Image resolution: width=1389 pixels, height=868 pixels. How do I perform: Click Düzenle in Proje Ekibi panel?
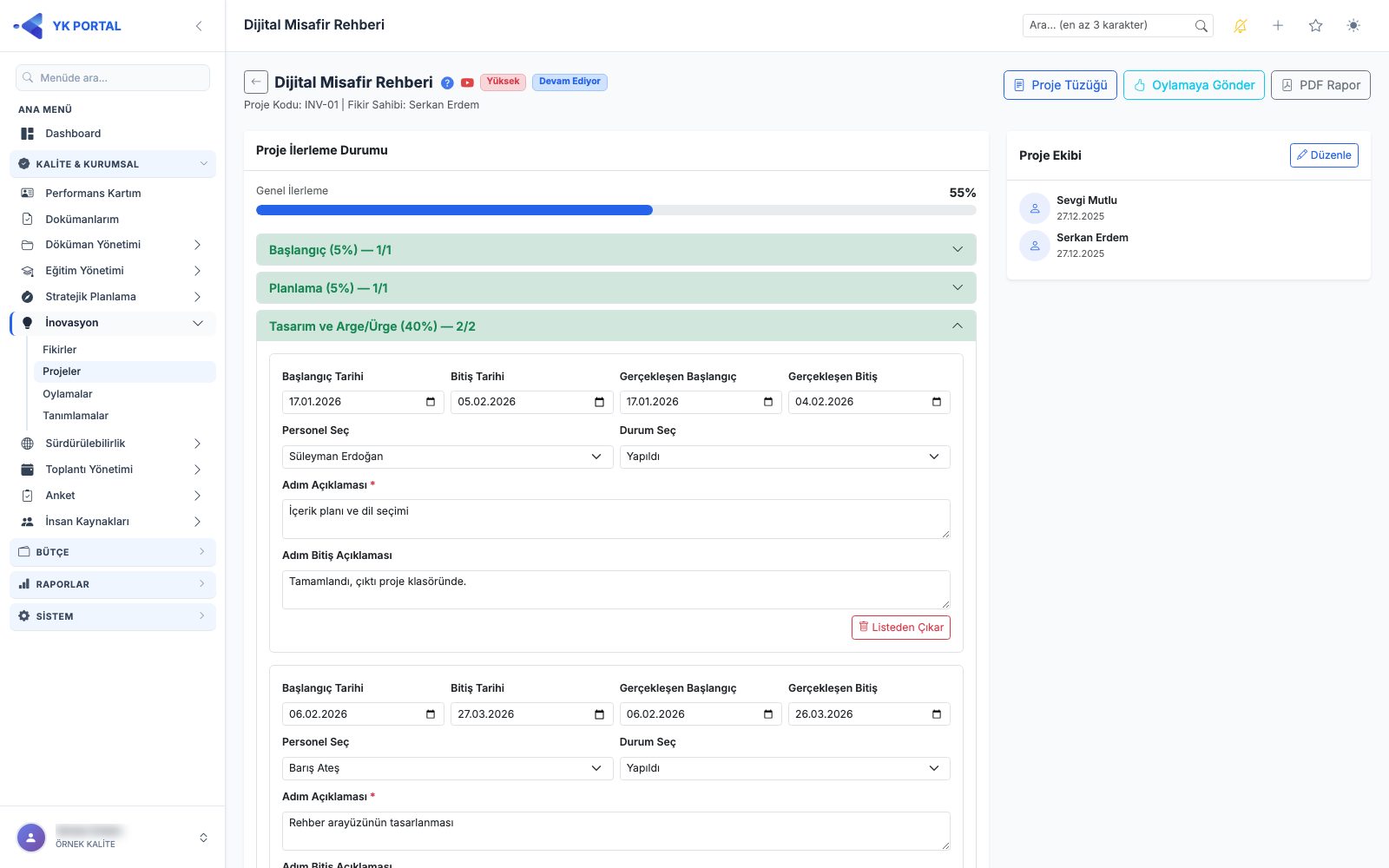point(1324,155)
